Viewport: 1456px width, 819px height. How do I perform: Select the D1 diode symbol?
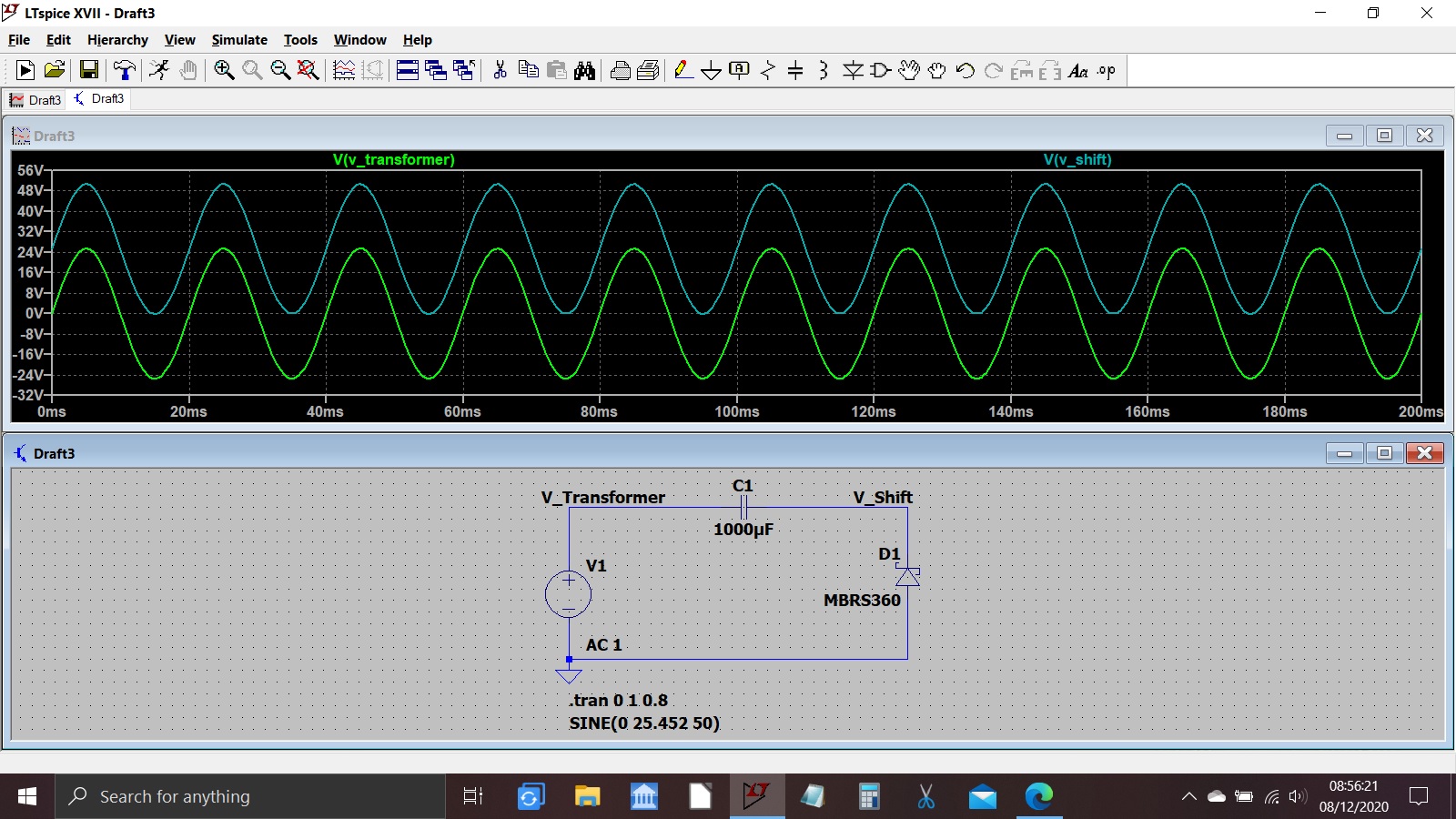coord(907,575)
